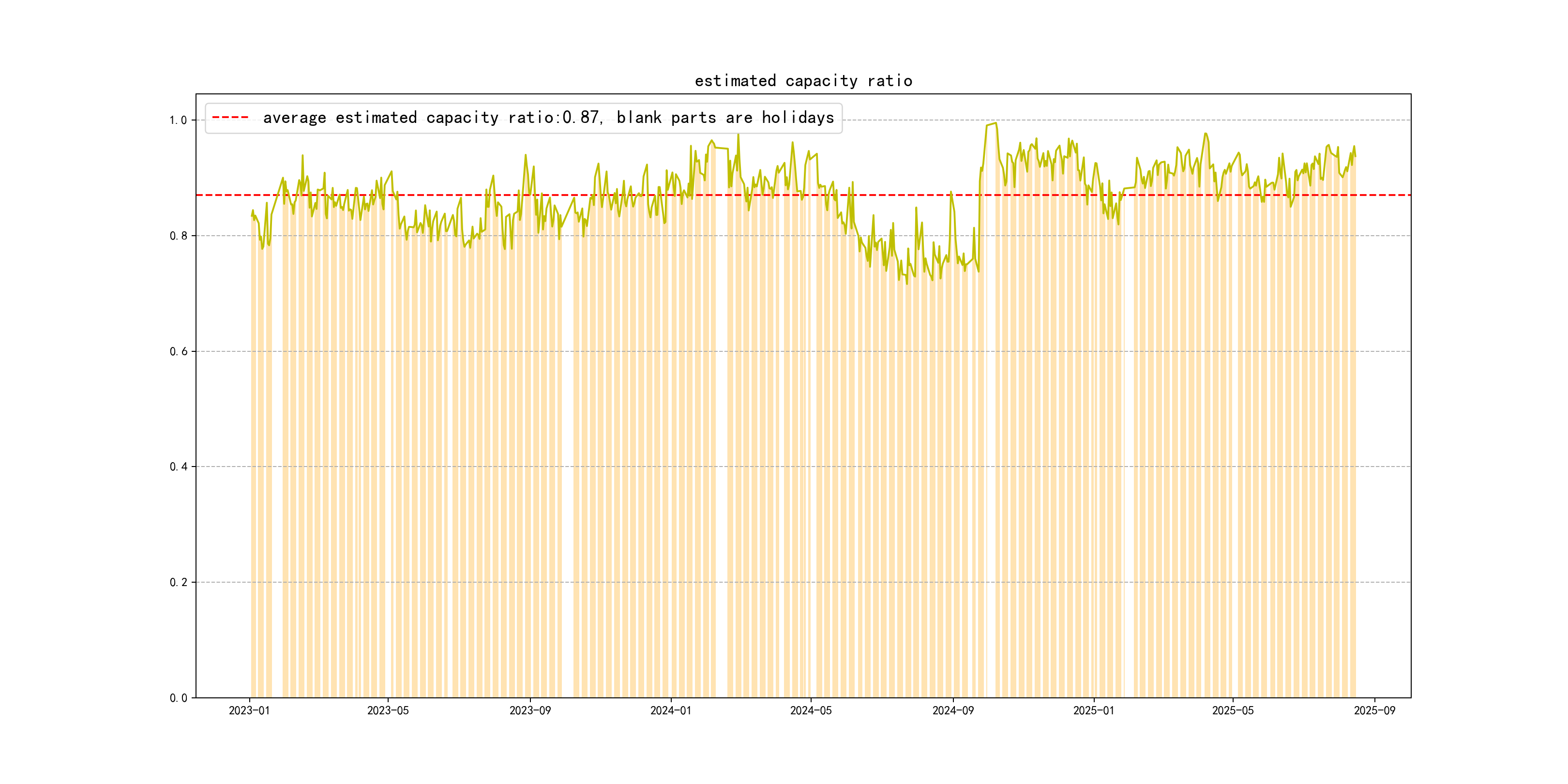Click the 2025-01 x-axis label
Image resolution: width=1568 pixels, height=784 pixels.
(x=1093, y=710)
